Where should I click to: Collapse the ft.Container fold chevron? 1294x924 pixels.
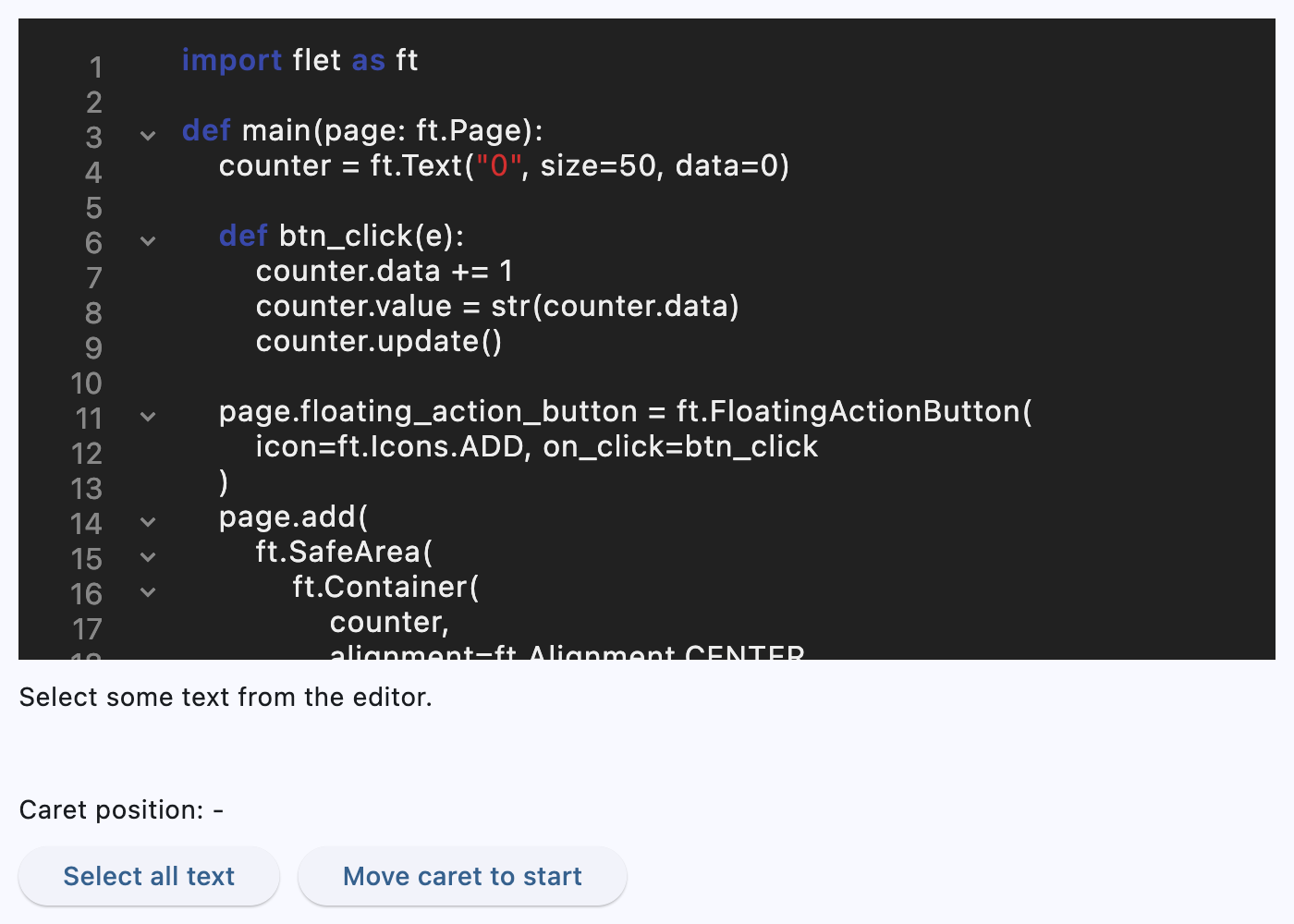click(x=147, y=592)
